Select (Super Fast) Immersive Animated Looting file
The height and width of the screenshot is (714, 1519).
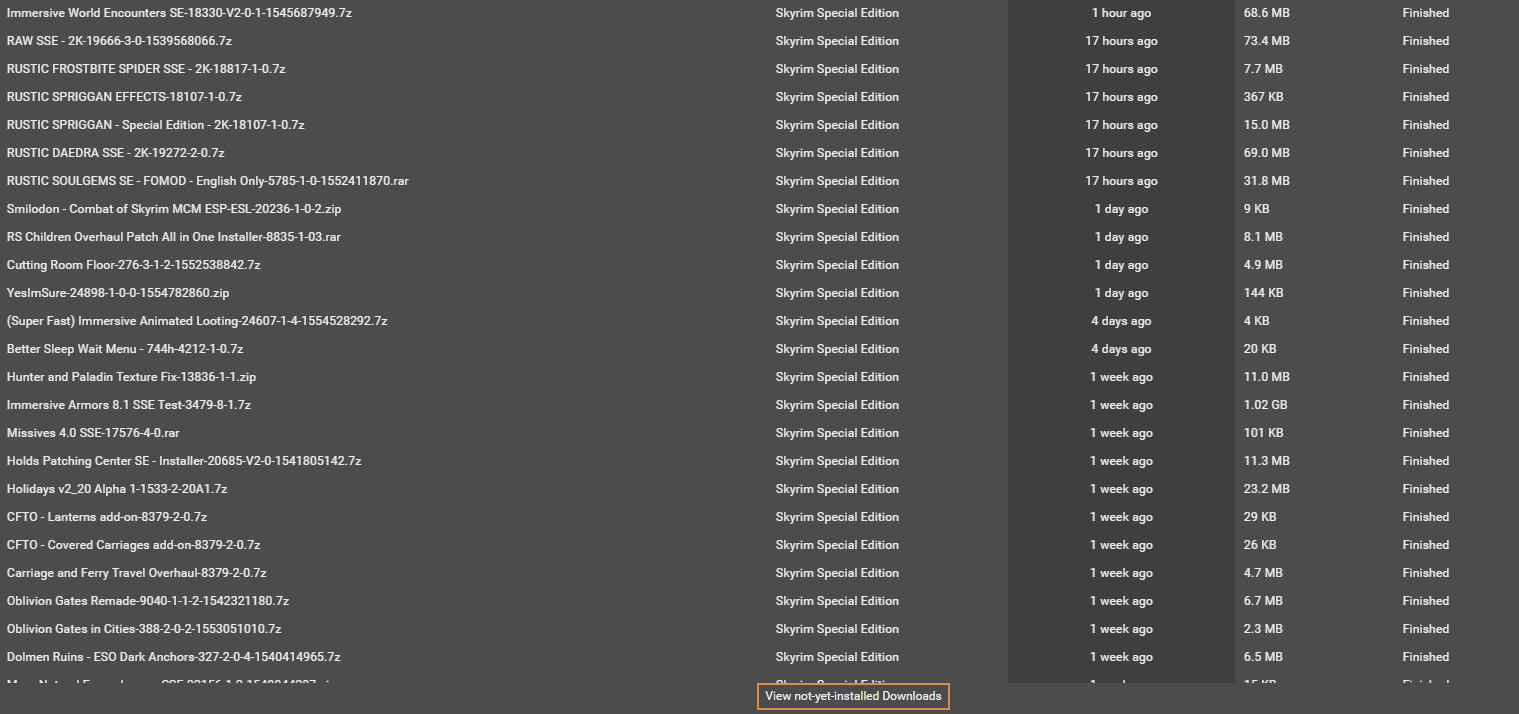click(197, 321)
